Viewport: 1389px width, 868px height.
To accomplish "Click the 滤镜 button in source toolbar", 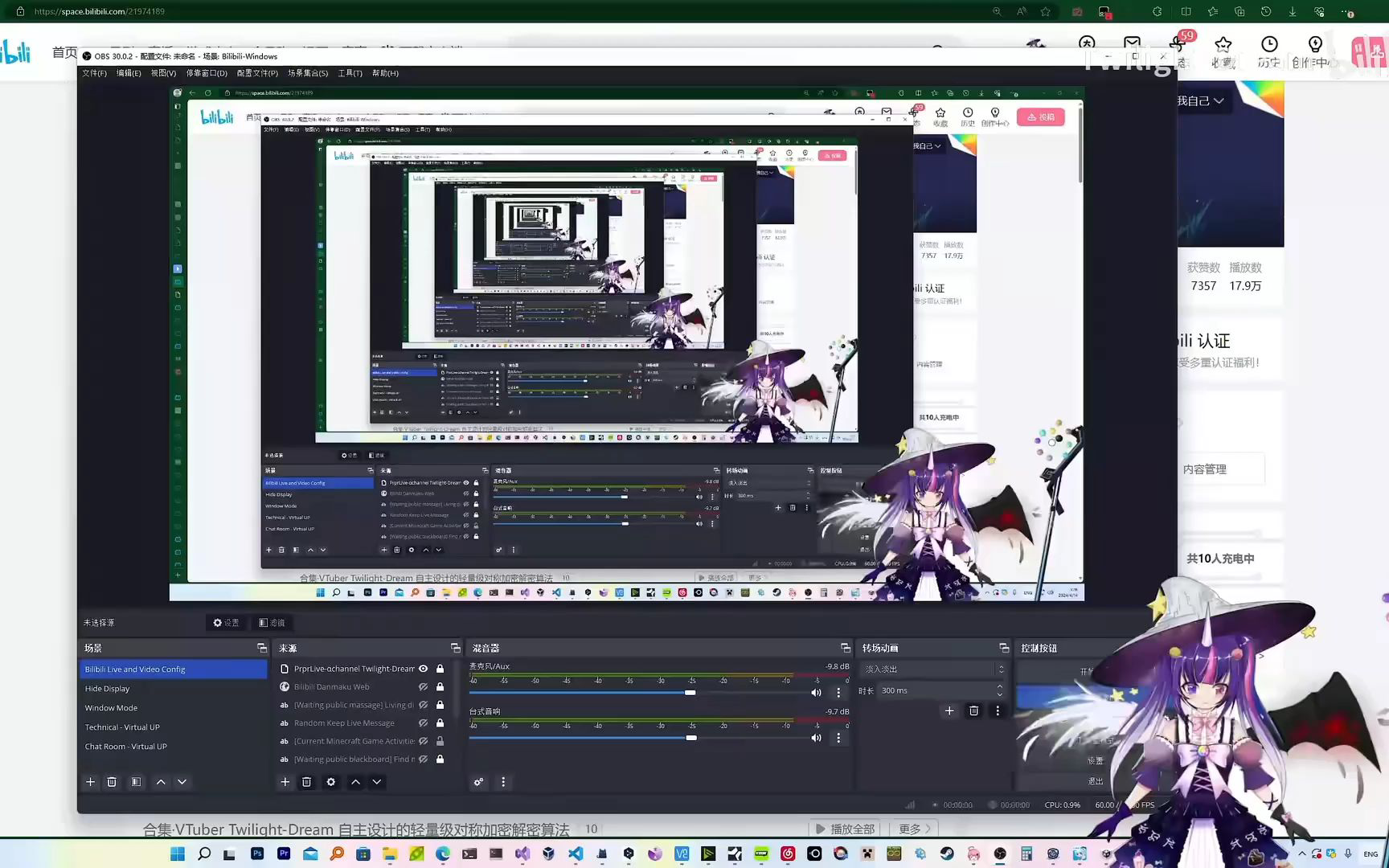I will (272, 623).
